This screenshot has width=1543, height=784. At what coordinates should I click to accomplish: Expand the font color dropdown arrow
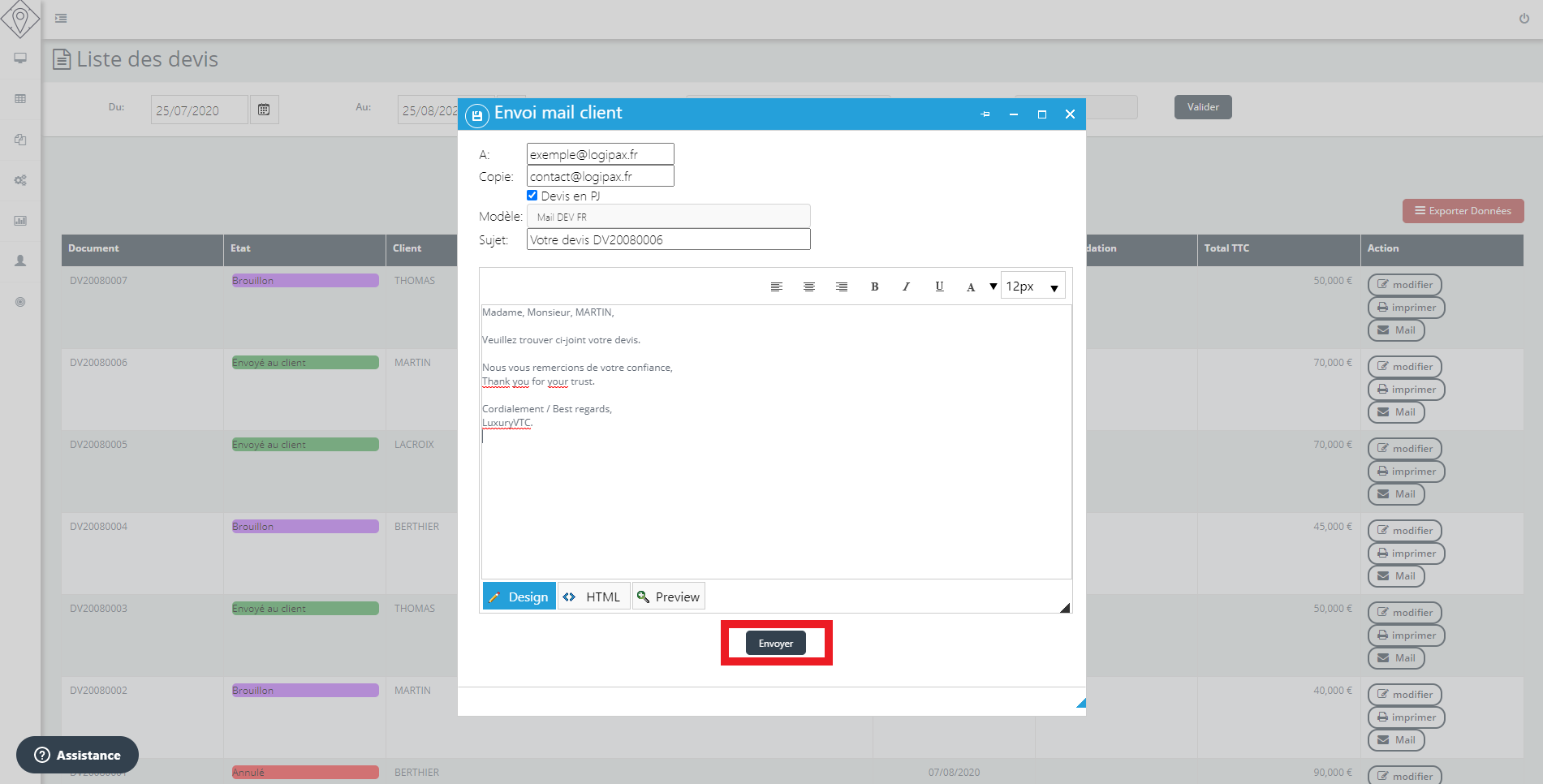point(993,286)
